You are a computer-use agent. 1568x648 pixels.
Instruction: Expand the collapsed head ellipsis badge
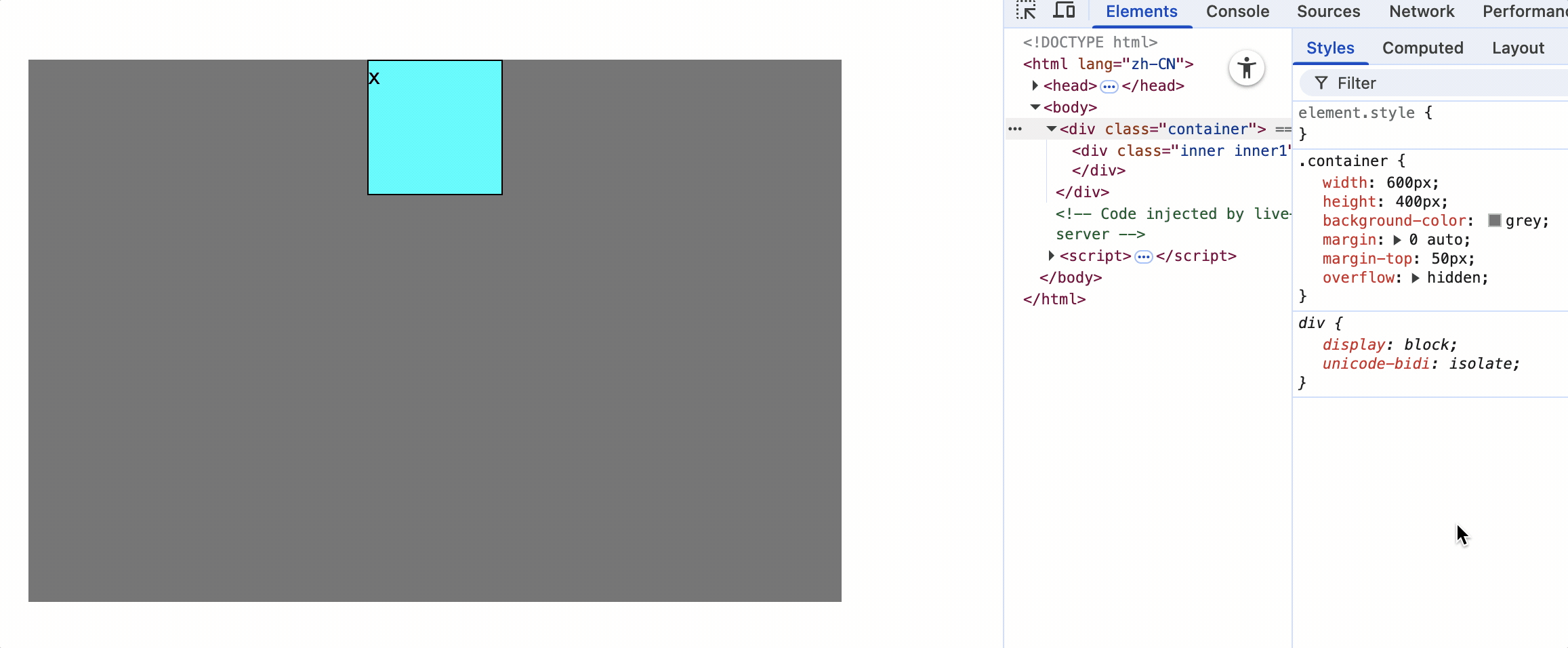click(x=1109, y=86)
